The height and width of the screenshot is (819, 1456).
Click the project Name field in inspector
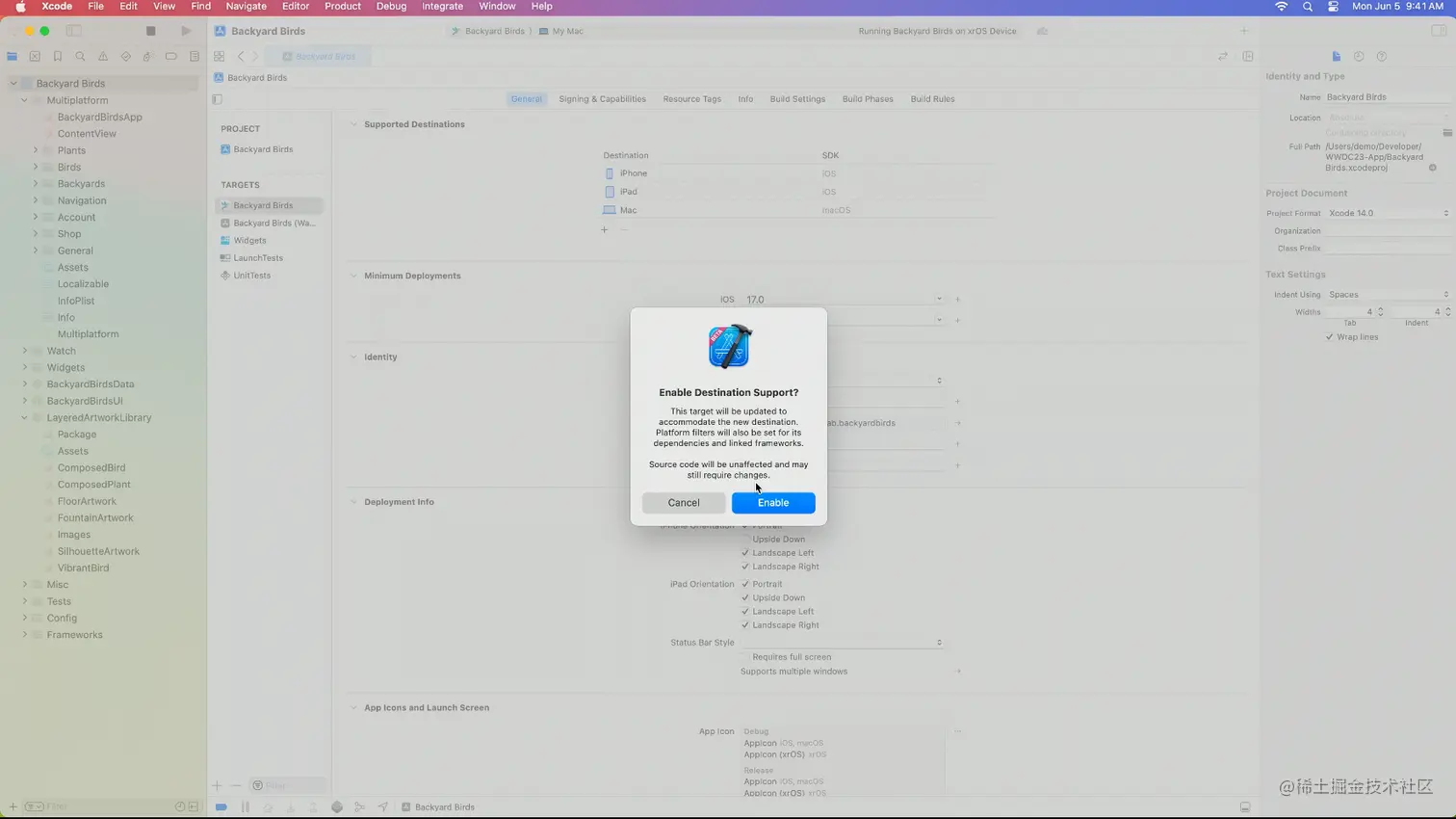pos(1388,97)
